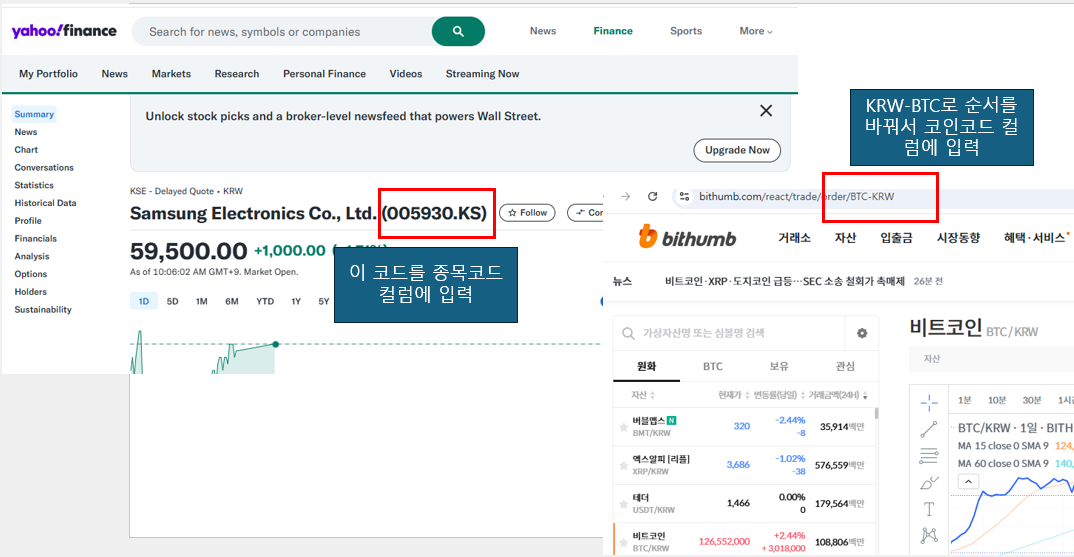
Task: Reload the Bithumb browser page
Action: pos(652,197)
